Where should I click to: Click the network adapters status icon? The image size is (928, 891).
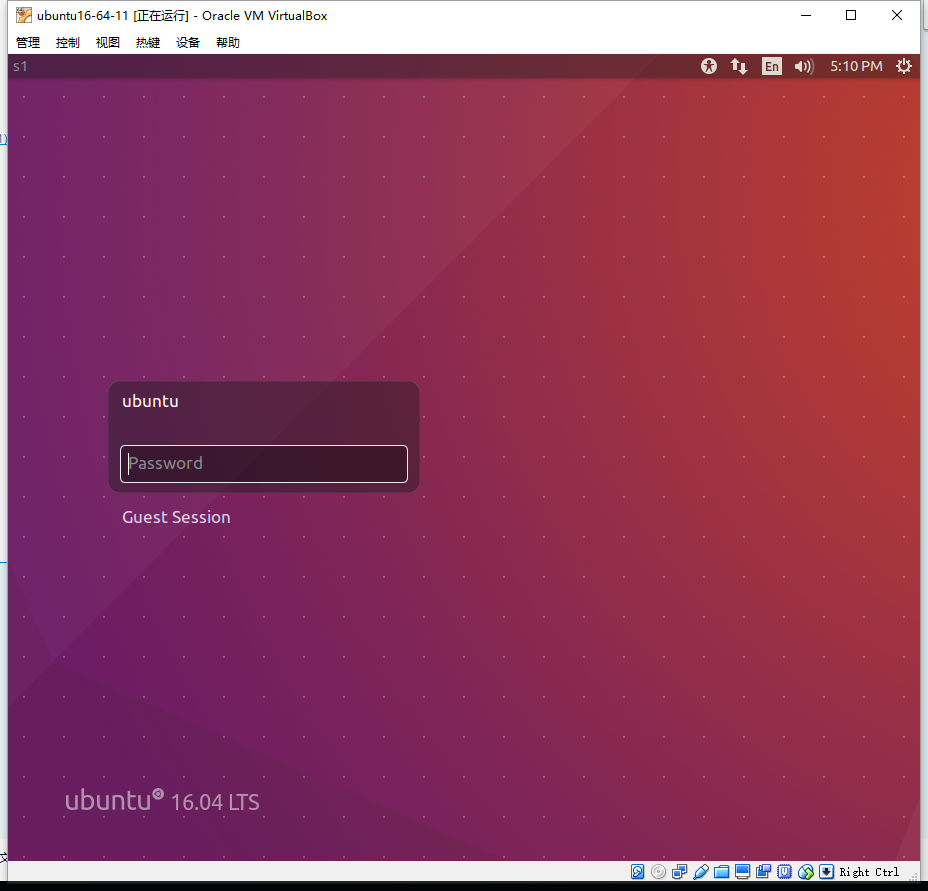[679, 871]
